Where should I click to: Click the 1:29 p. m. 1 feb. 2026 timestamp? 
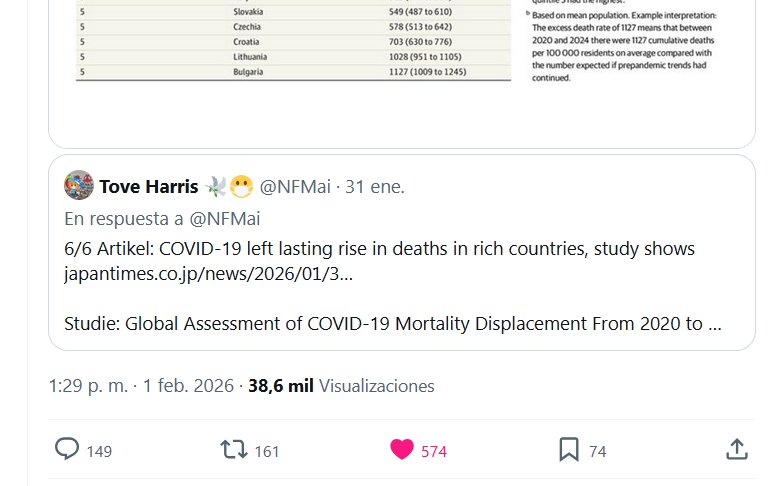[x=141, y=386]
